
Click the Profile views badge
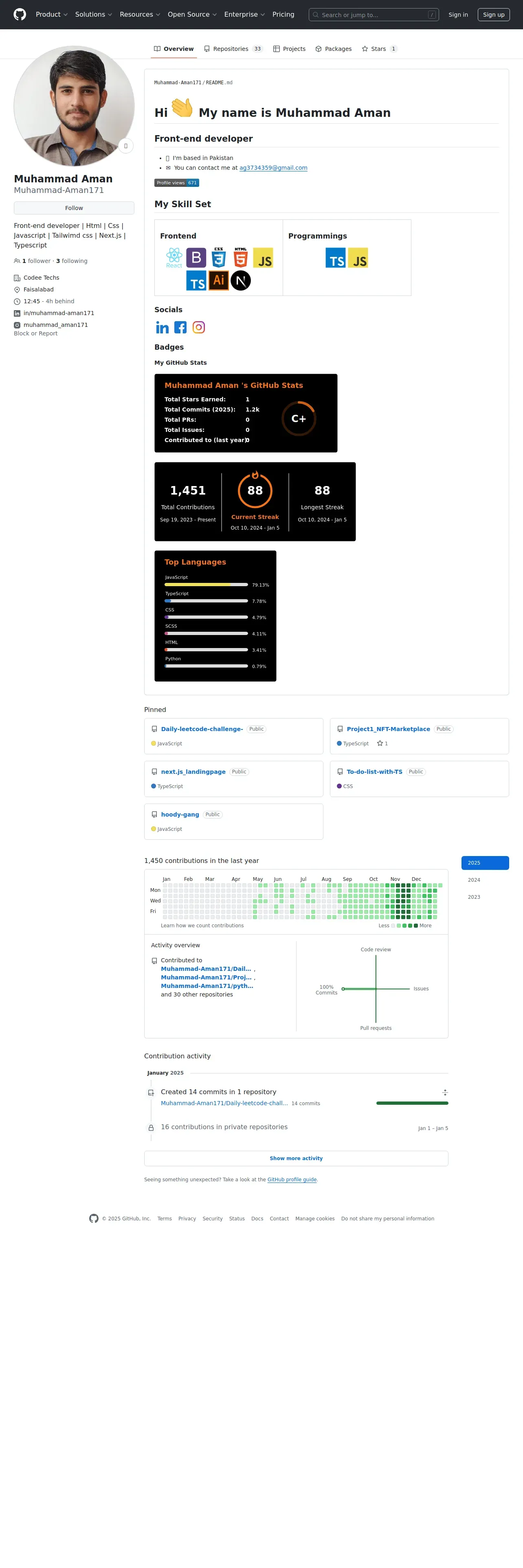pos(176,183)
